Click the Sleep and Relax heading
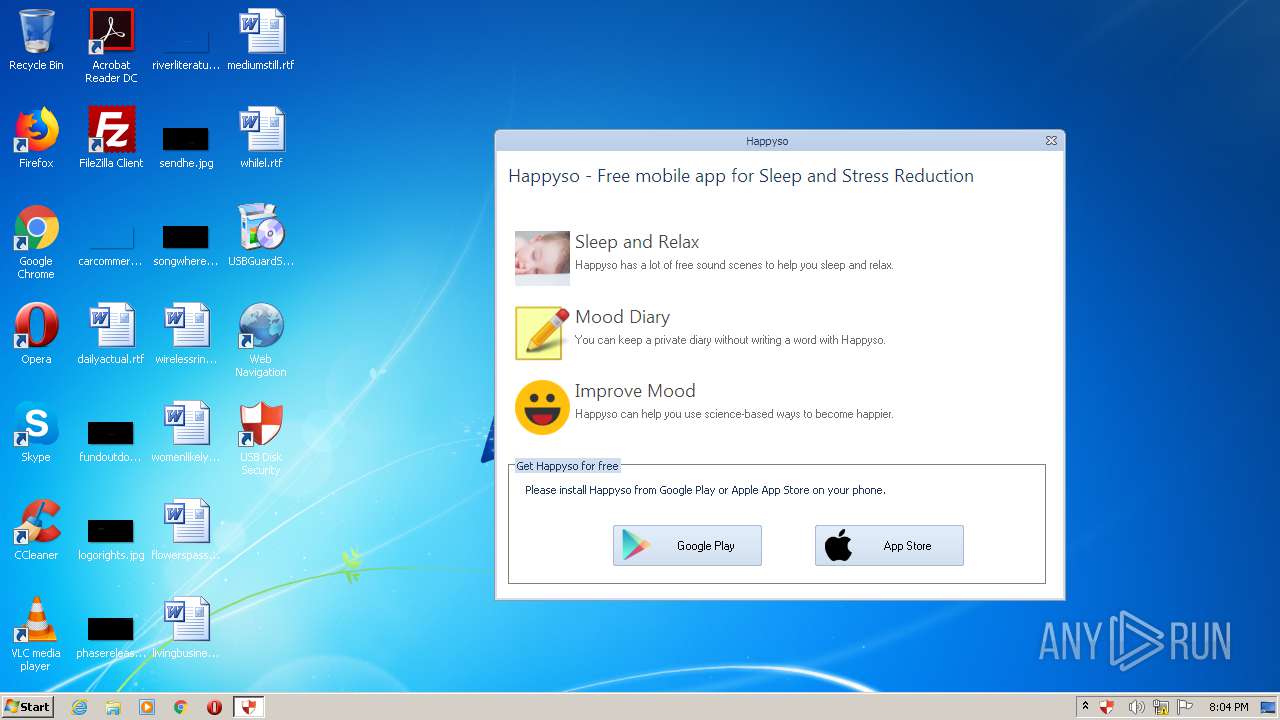This screenshot has height=720, width=1280. [x=637, y=242]
